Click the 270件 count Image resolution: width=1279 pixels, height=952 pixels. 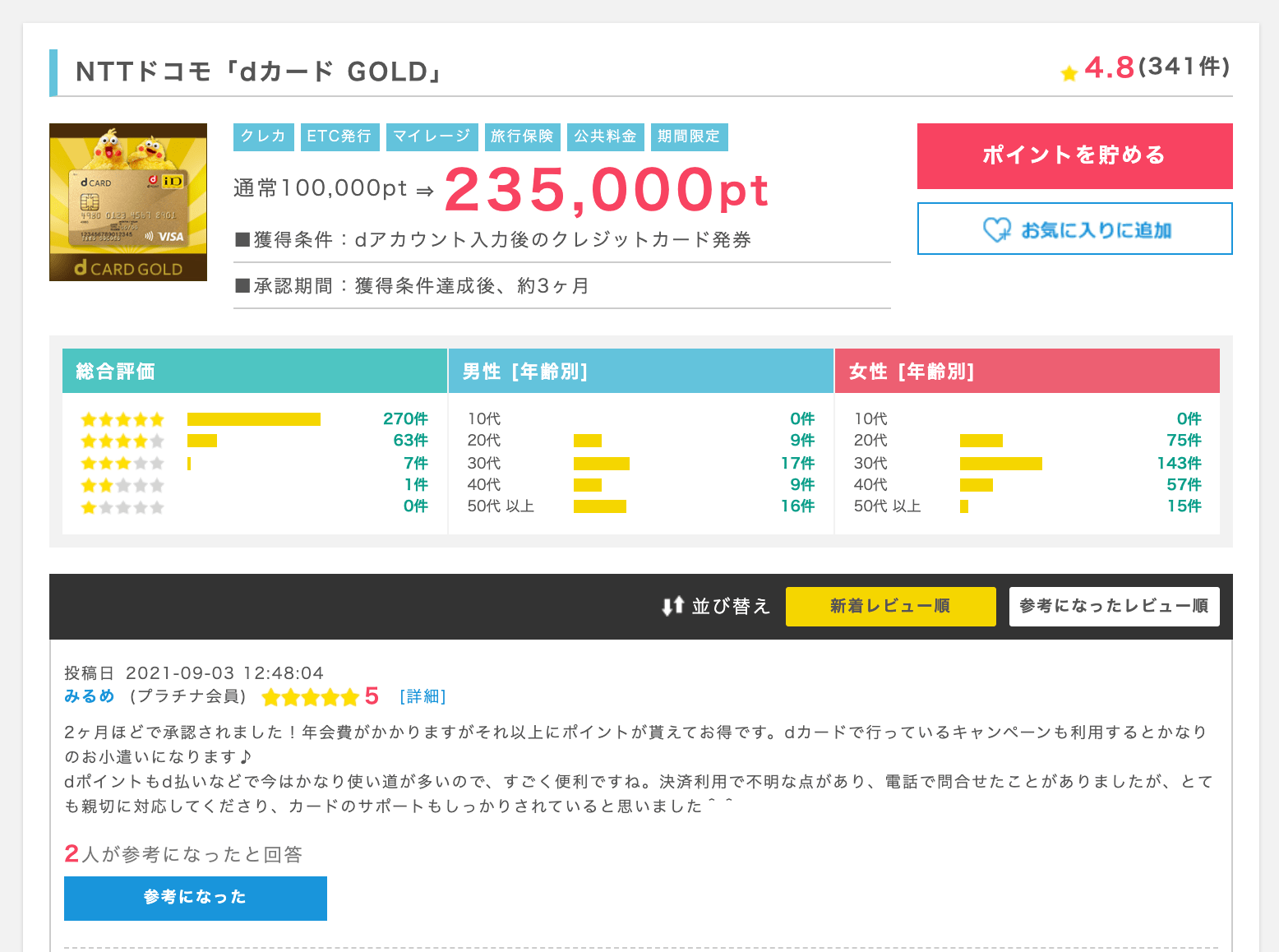tap(405, 419)
